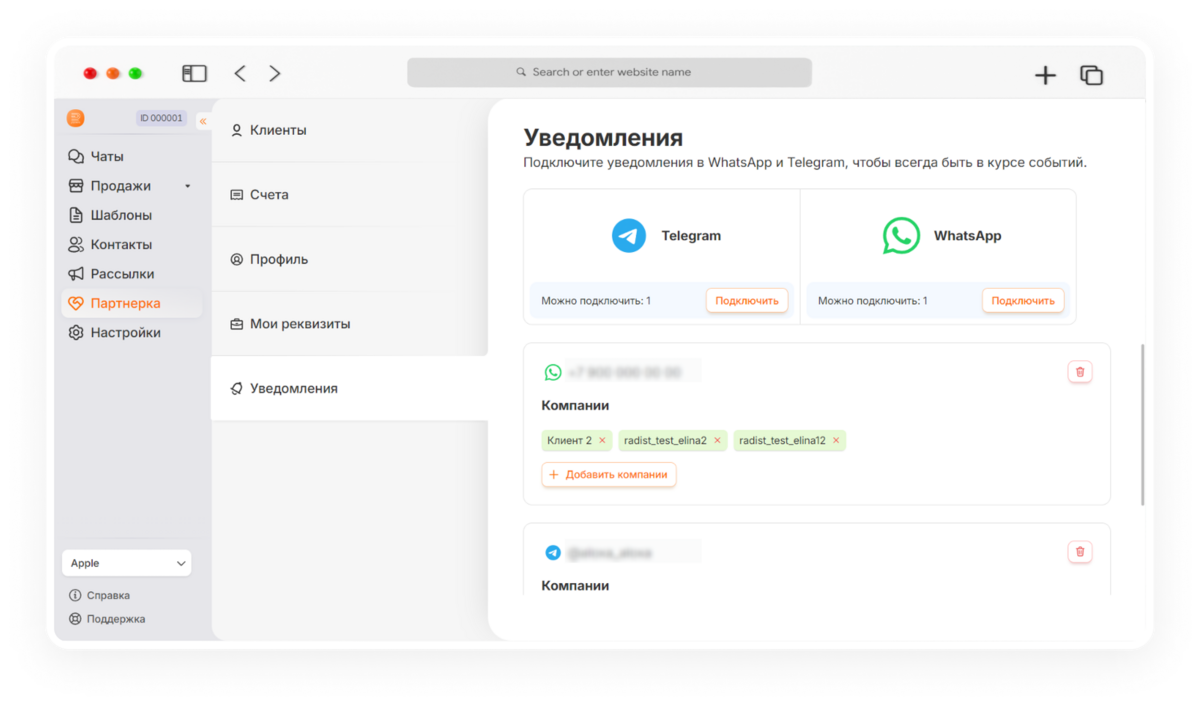Click the small Telegram icon beside username
The image size is (1200, 704).
553,552
